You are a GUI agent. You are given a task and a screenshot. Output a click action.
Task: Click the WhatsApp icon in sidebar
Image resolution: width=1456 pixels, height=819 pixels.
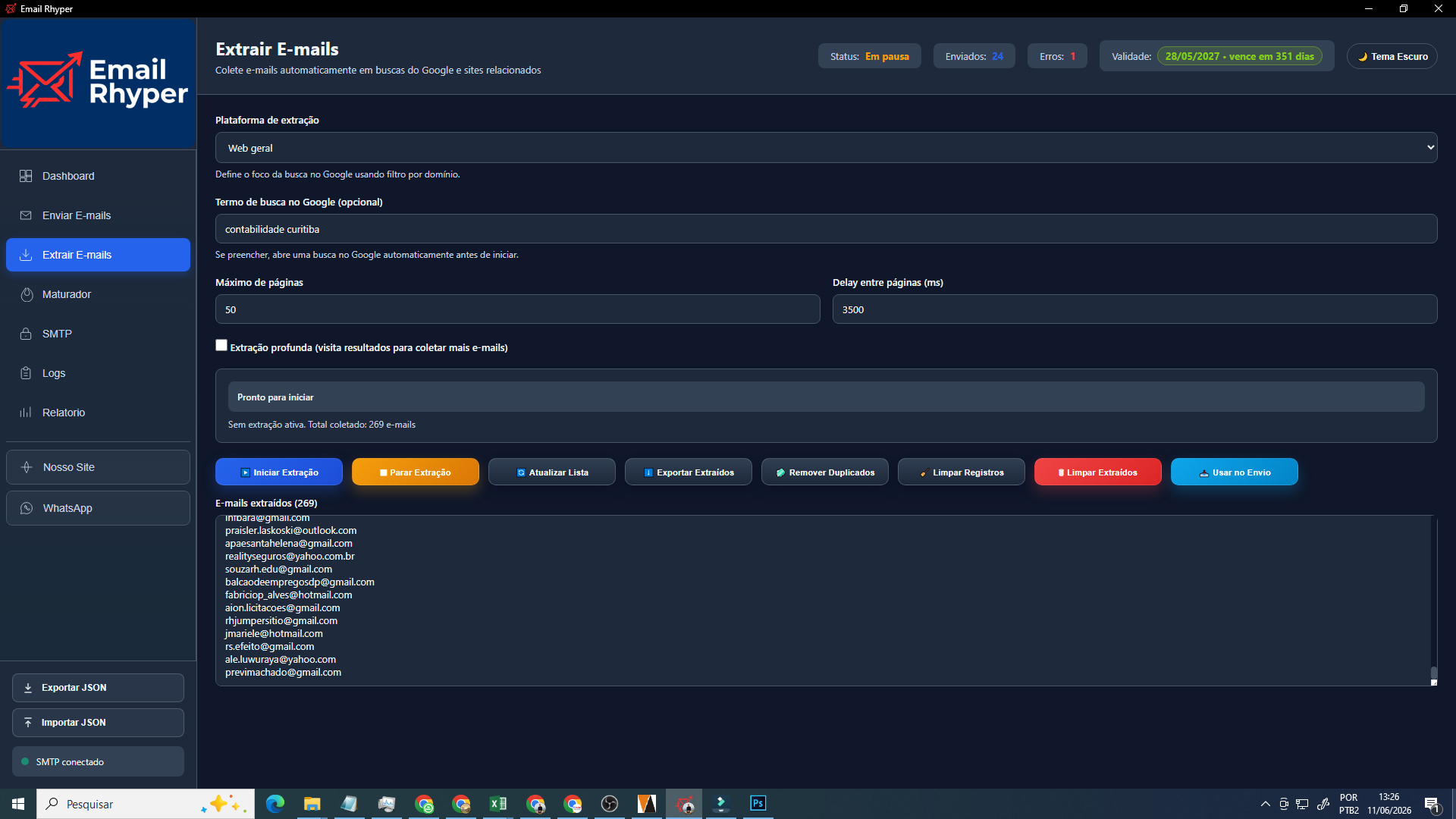click(27, 508)
